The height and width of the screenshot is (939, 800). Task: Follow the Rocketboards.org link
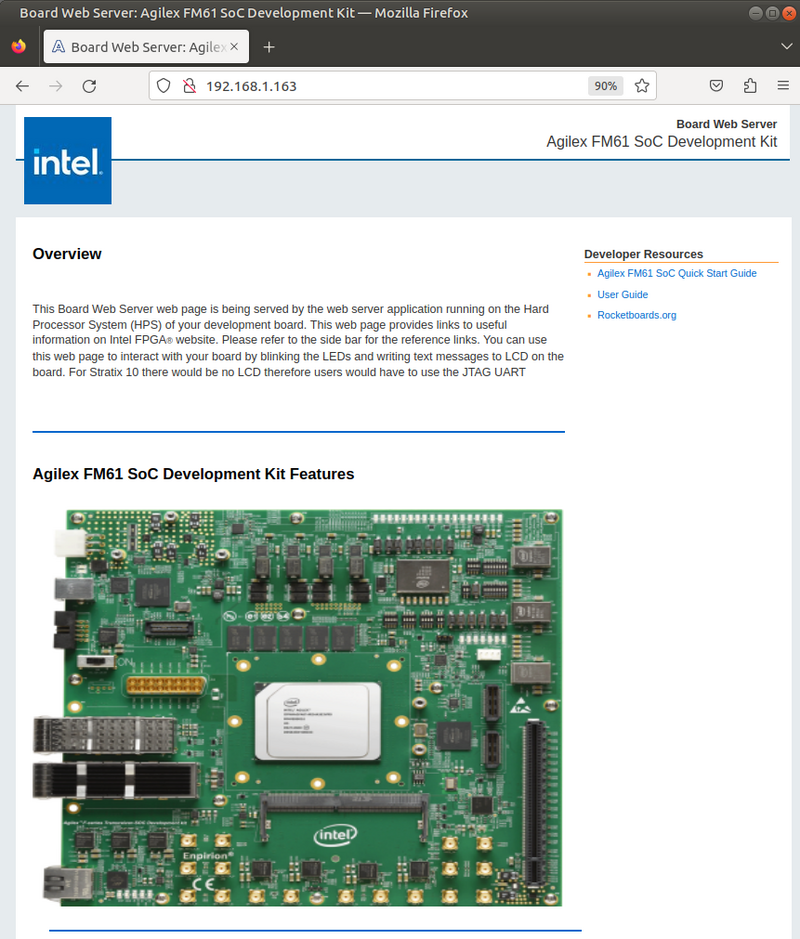coord(637,316)
